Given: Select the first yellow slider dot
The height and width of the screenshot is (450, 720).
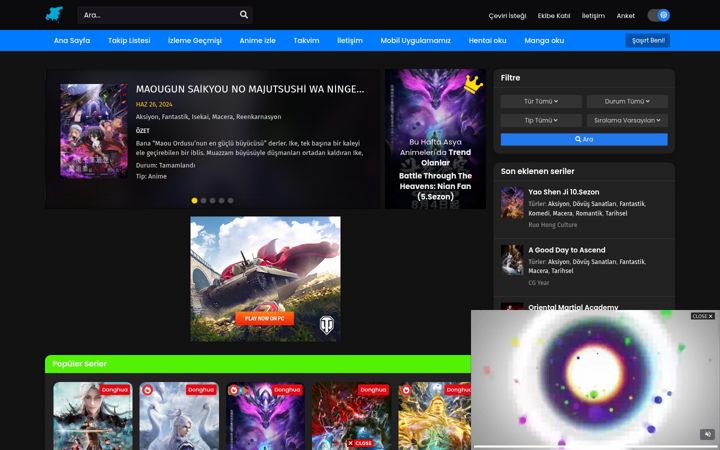Looking at the screenshot, I should click(x=194, y=201).
